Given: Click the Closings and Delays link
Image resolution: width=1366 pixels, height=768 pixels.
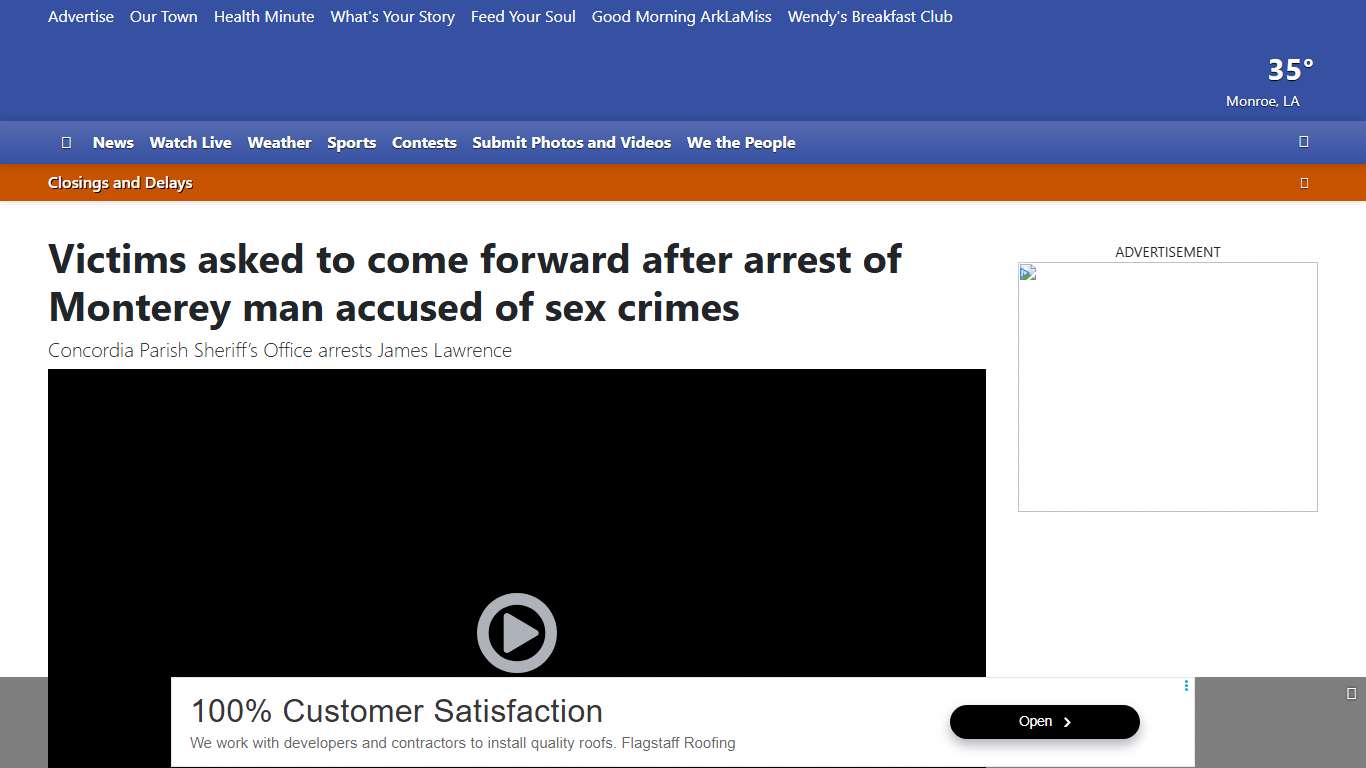Looking at the screenshot, I should [120, 183].
